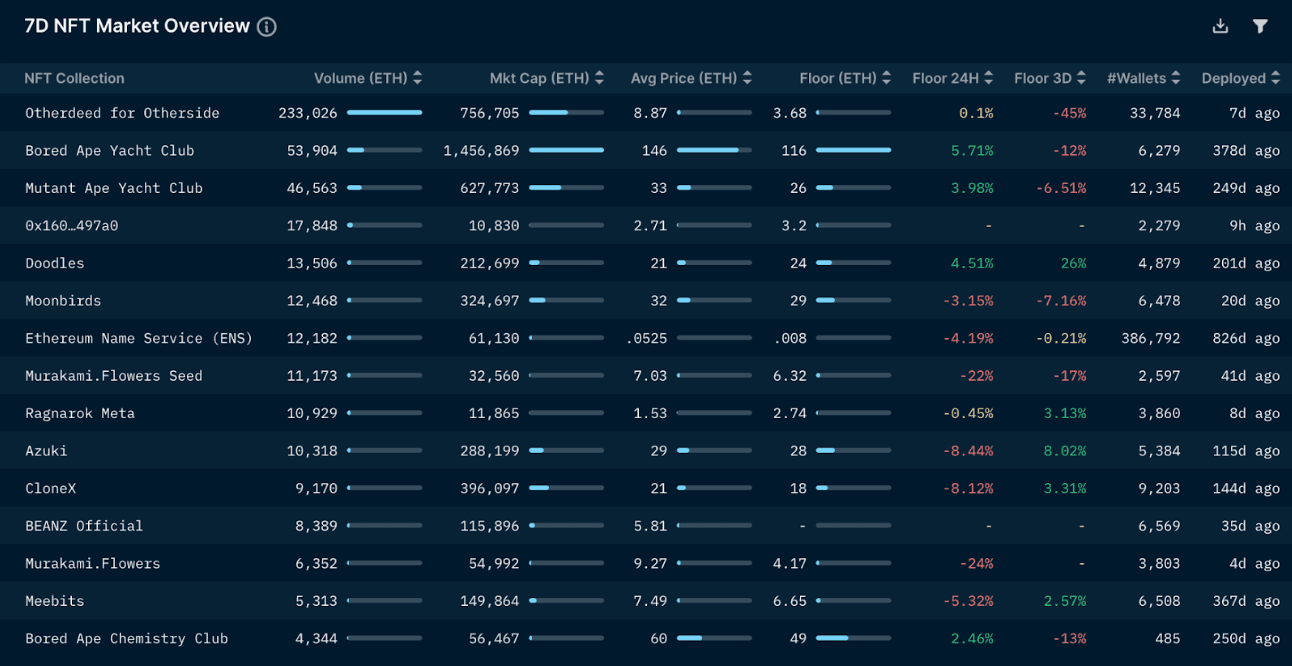Sort by Mkt Cap (ETH) arrows icon

click(x=599, y=78)
